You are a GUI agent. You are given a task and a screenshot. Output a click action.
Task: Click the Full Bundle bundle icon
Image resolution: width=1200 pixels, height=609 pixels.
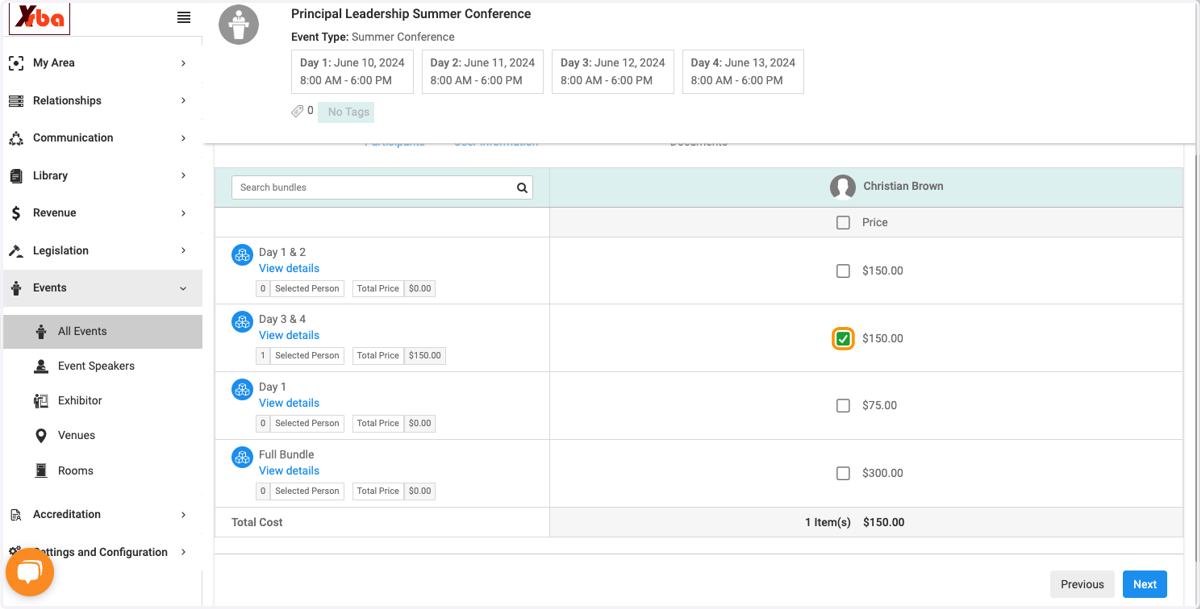[242, 457]
